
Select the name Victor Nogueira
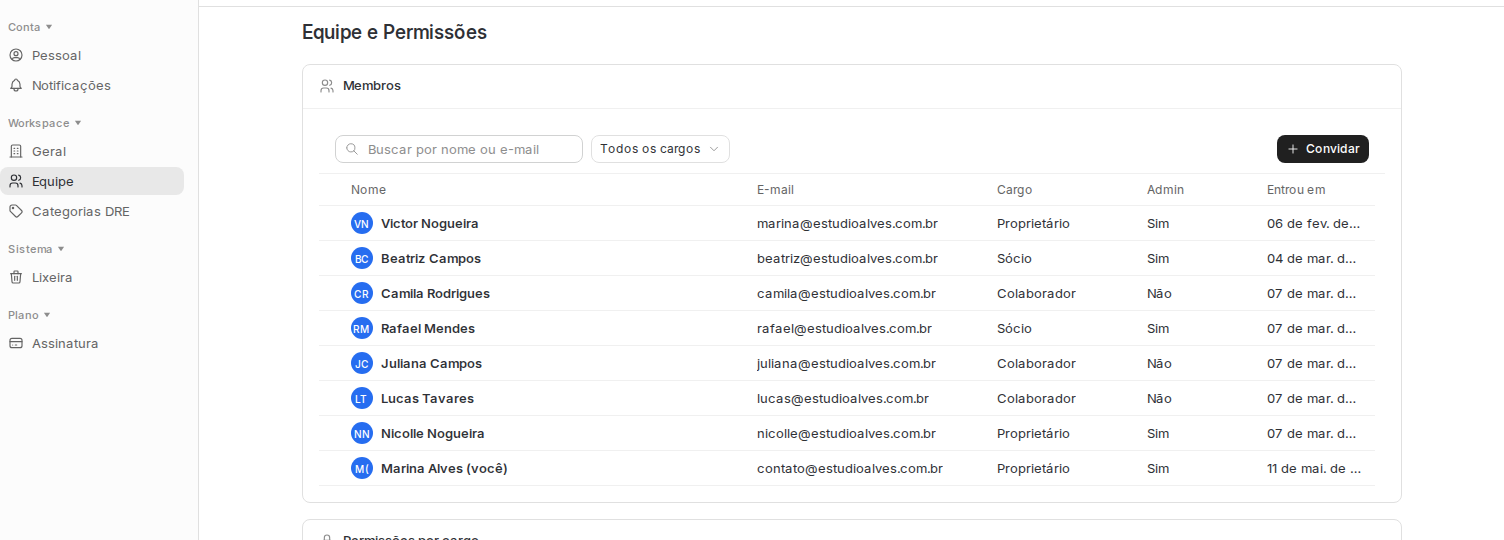[x=429, y=223]
